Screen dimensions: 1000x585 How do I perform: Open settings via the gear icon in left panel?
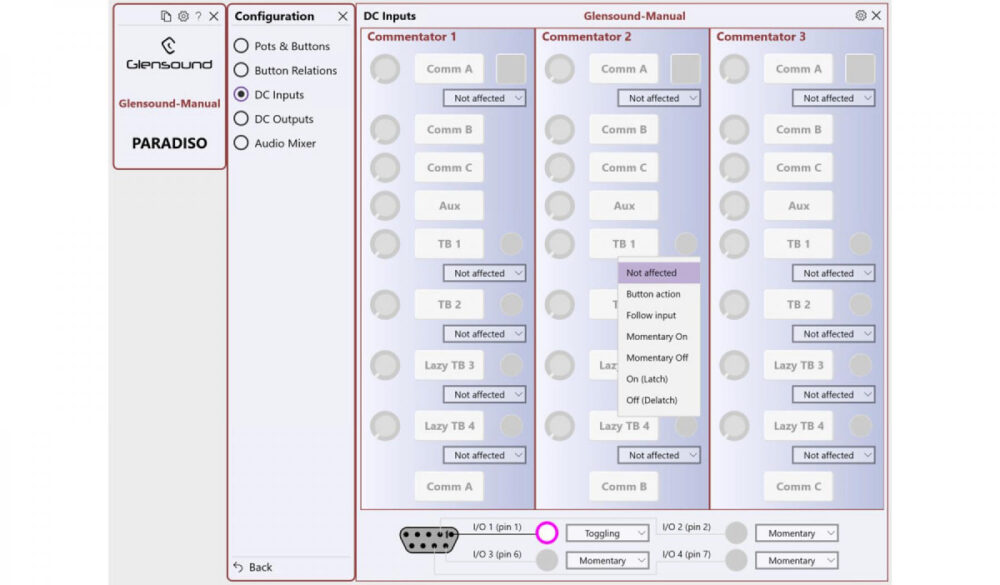click(x=183, y=16)
